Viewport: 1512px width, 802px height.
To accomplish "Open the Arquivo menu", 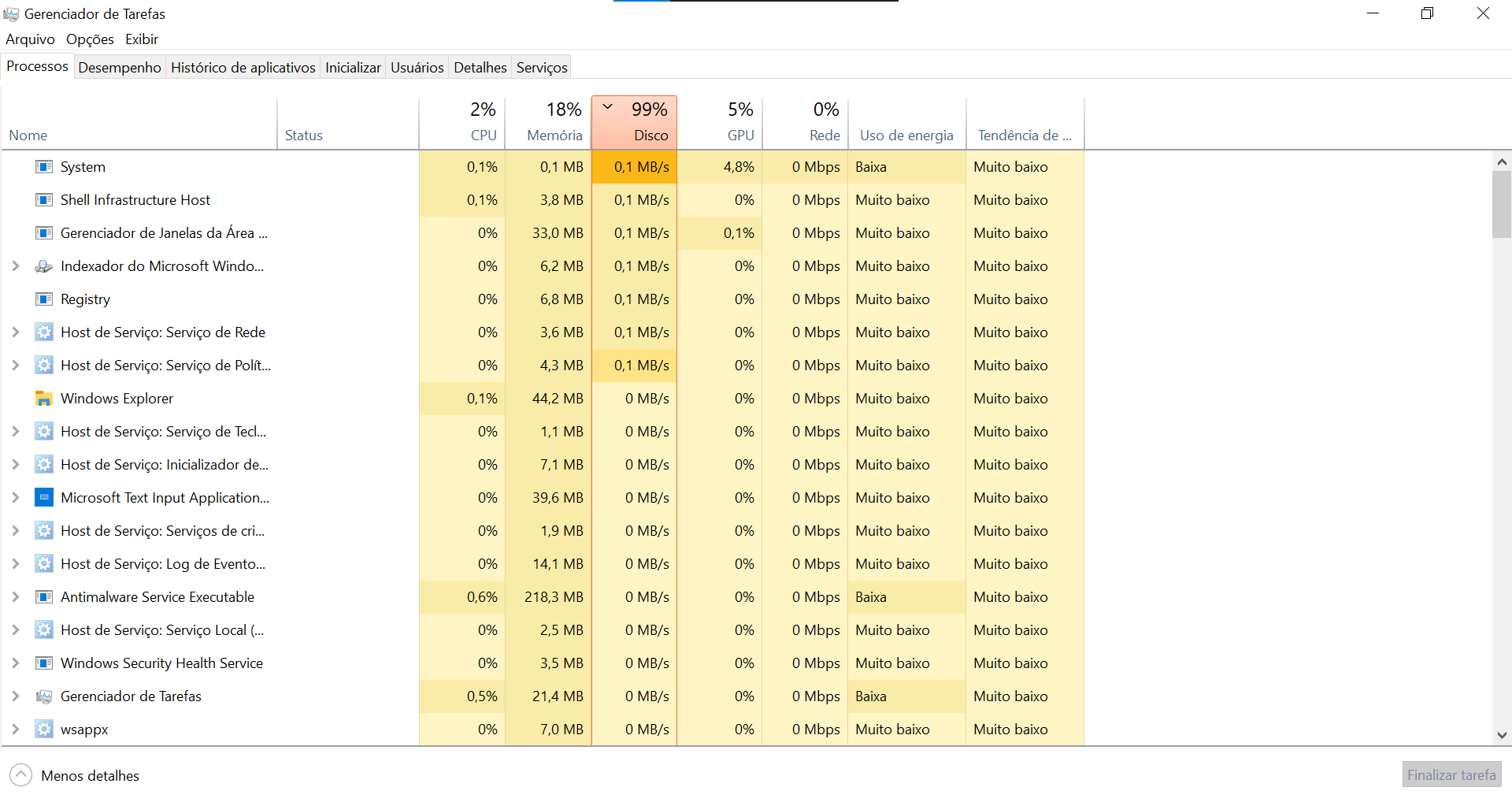I will pyautogui.click(x=30, y=39).
